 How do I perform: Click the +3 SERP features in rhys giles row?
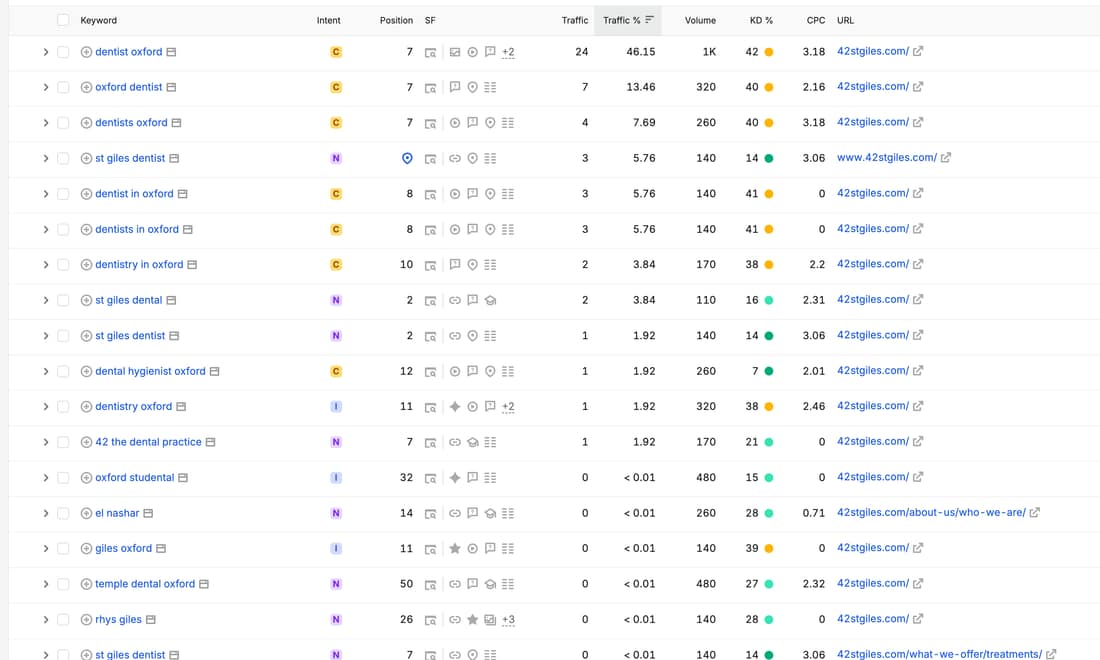(x=509, y=620)
